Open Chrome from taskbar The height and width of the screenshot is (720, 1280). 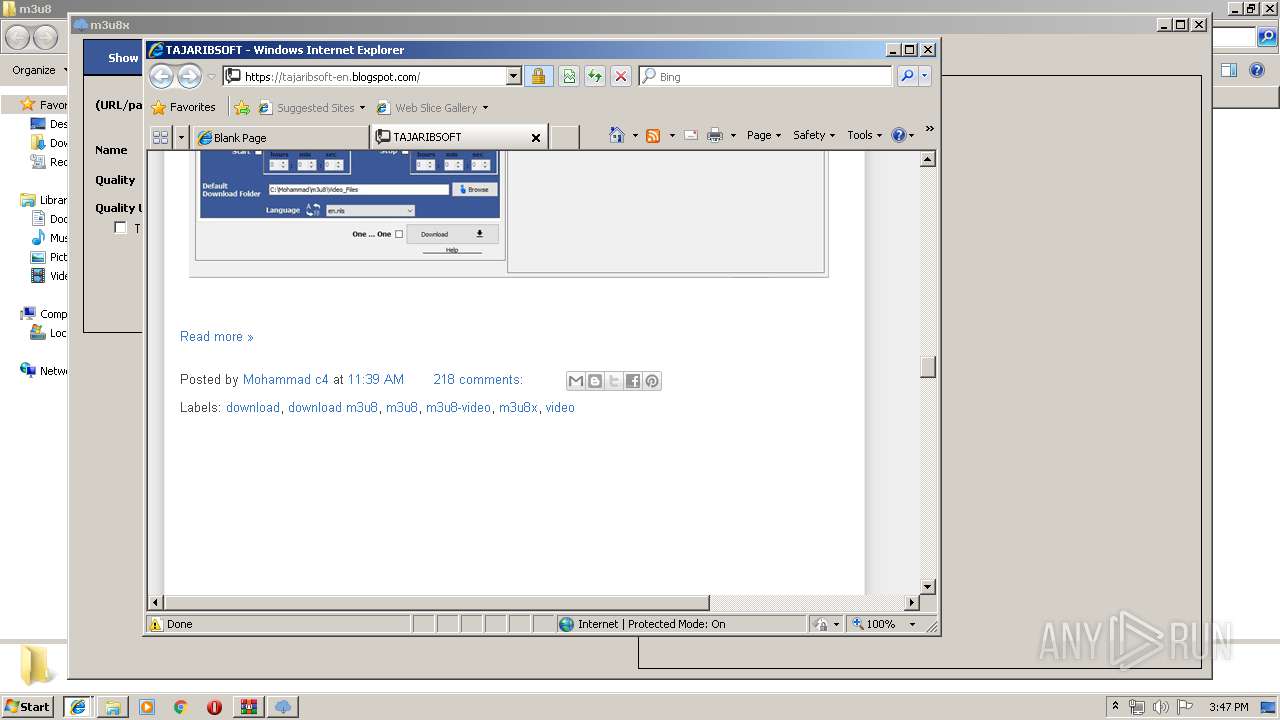click(x=181, y=707)
